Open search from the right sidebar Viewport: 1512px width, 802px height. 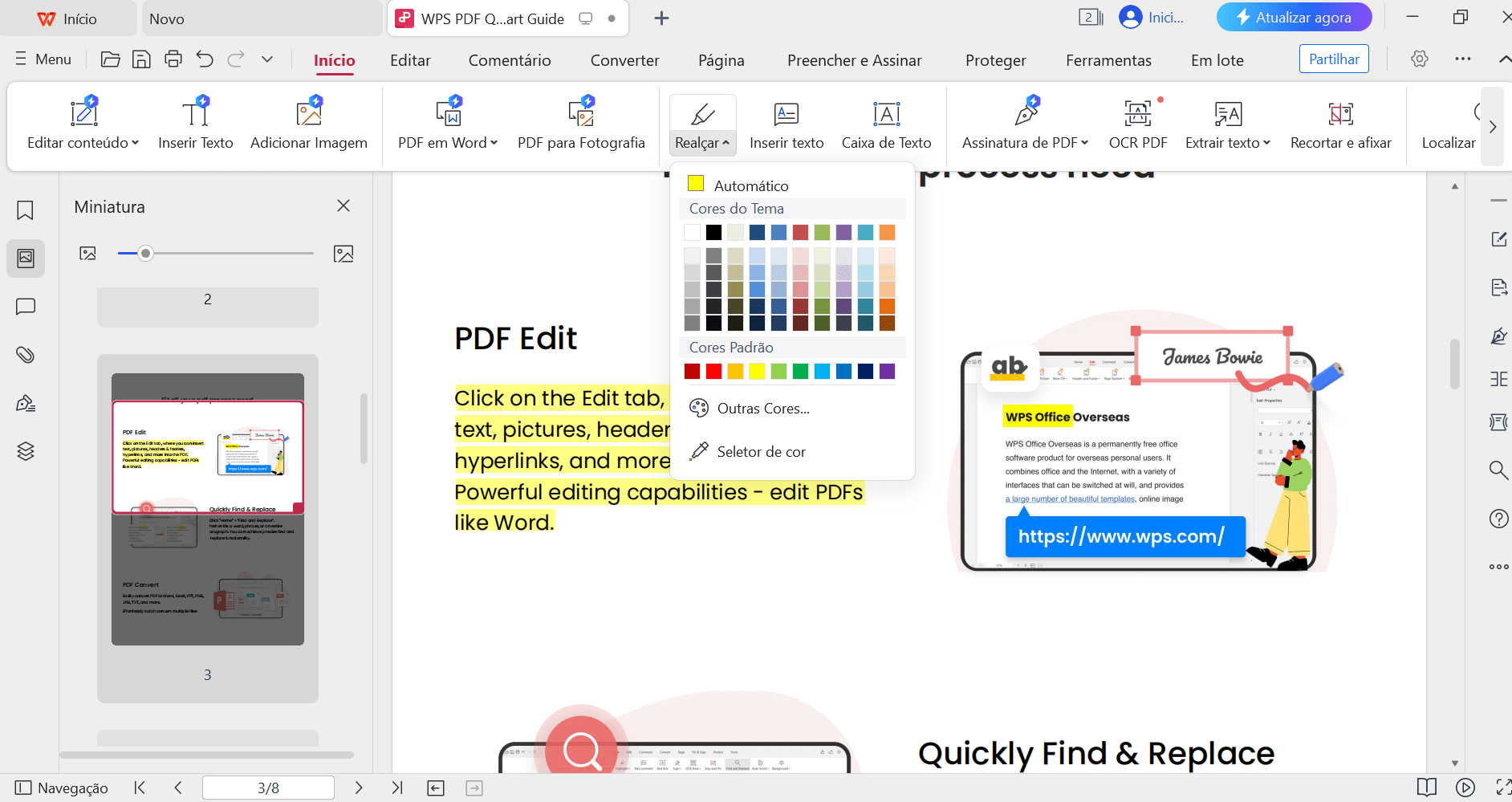point(1498,470)
